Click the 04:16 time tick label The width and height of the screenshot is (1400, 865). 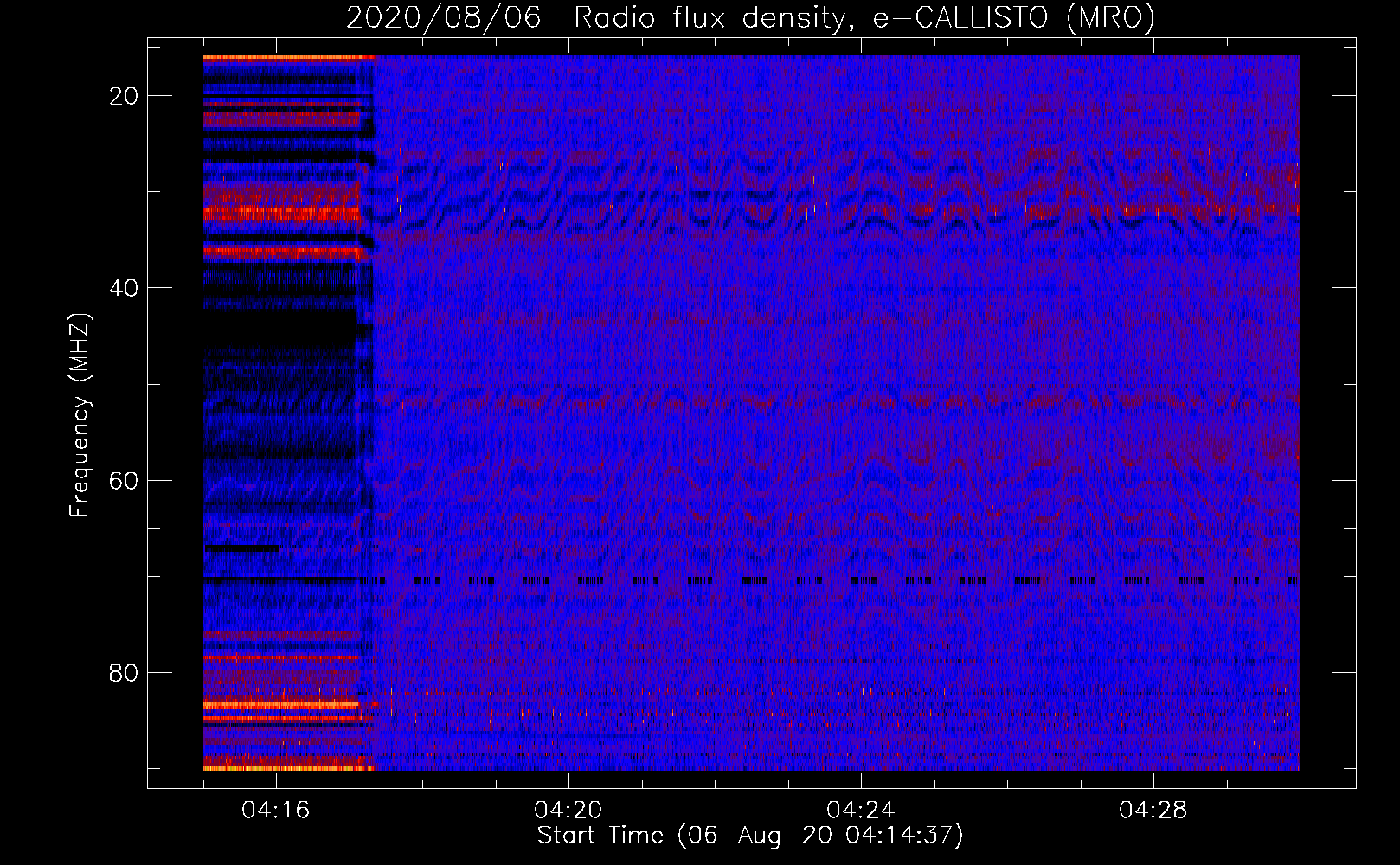(x=276, y=811)
